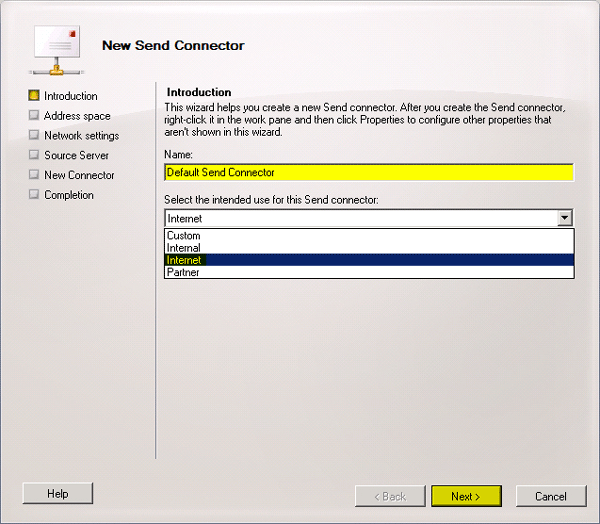Cancel the New Send Connector wizard

(551, 496)
